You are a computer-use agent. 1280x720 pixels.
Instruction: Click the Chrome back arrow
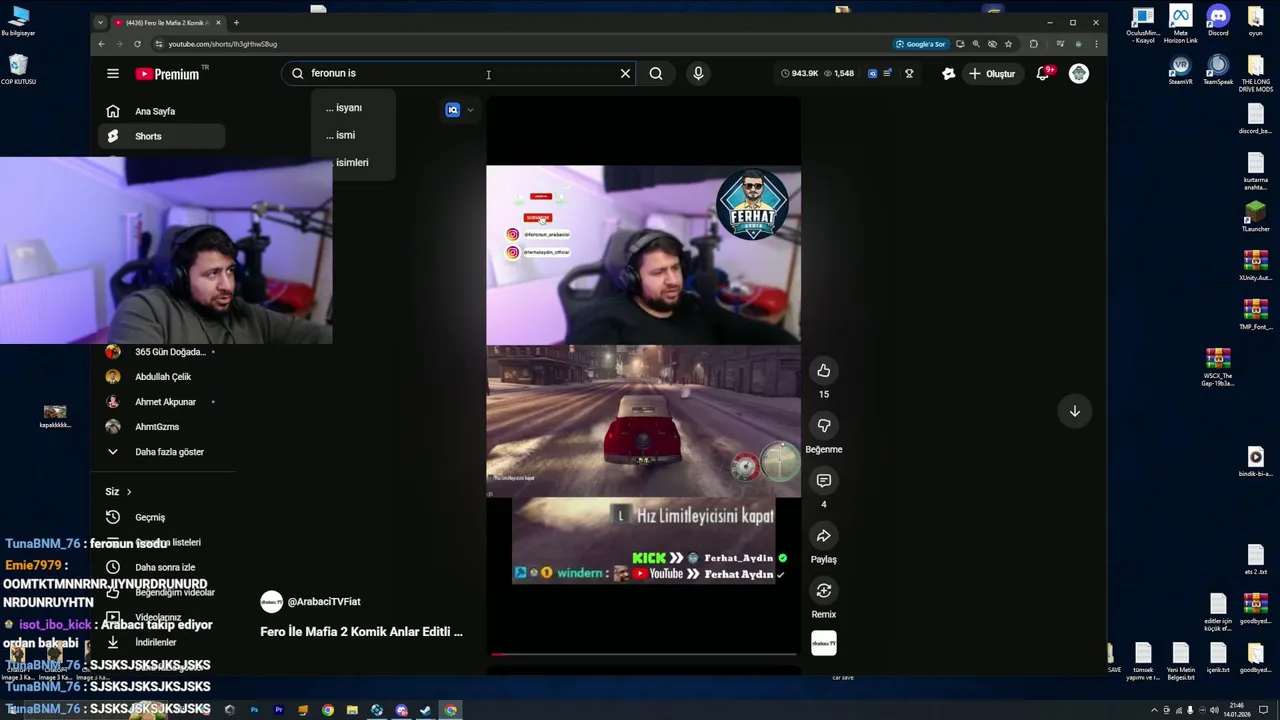point(101,44)
